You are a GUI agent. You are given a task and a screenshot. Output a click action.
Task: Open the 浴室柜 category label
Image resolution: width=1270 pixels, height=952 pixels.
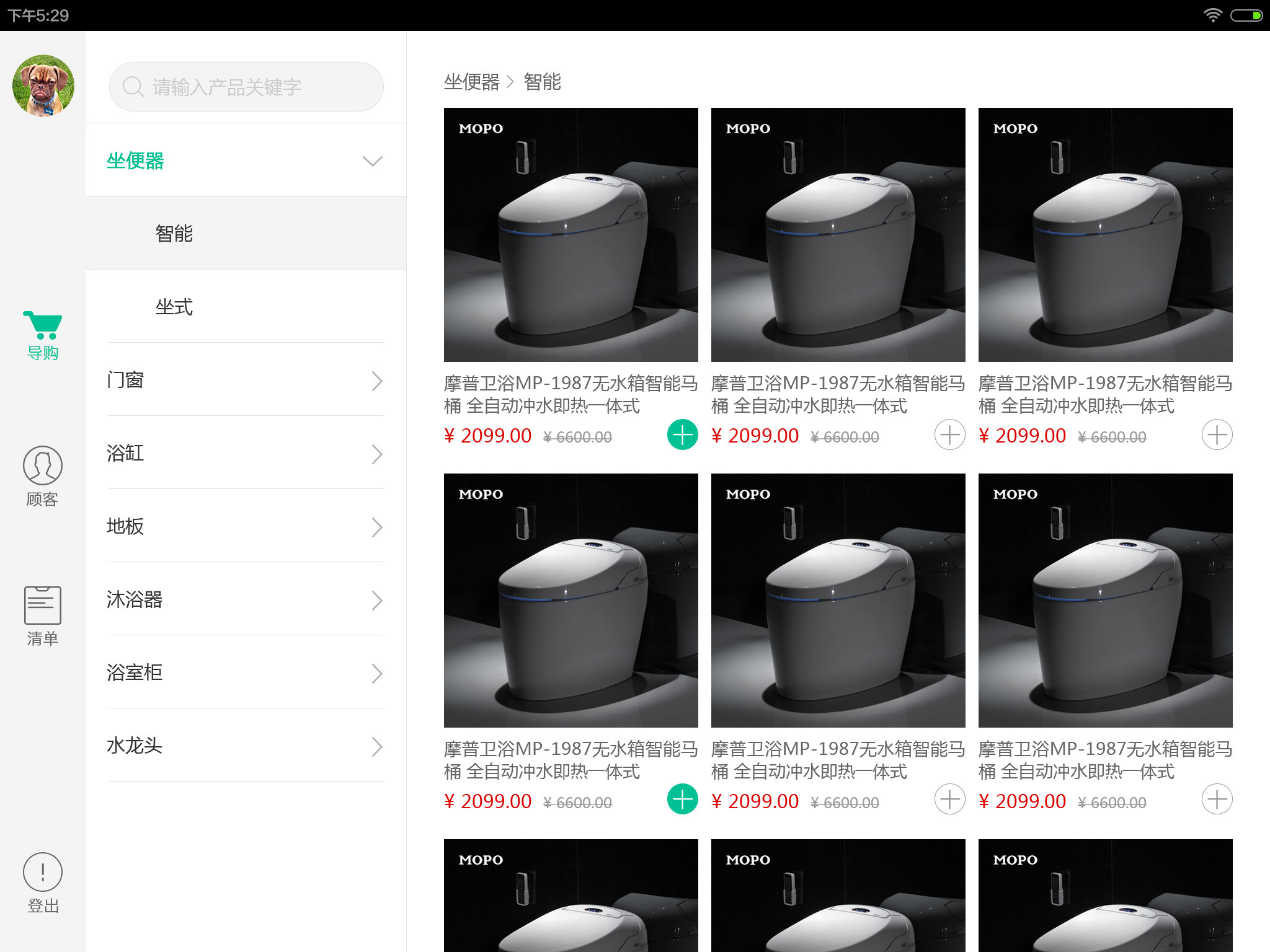135,672
